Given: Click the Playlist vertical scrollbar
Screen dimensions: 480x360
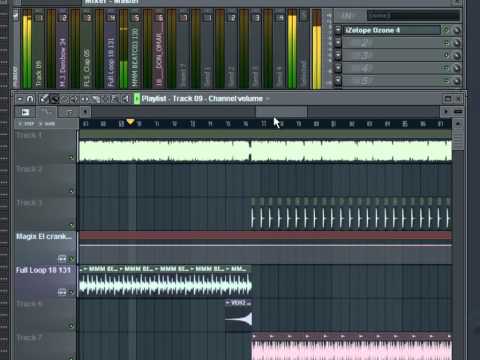Looking at the screenshot, I should [x=458, y=139].
